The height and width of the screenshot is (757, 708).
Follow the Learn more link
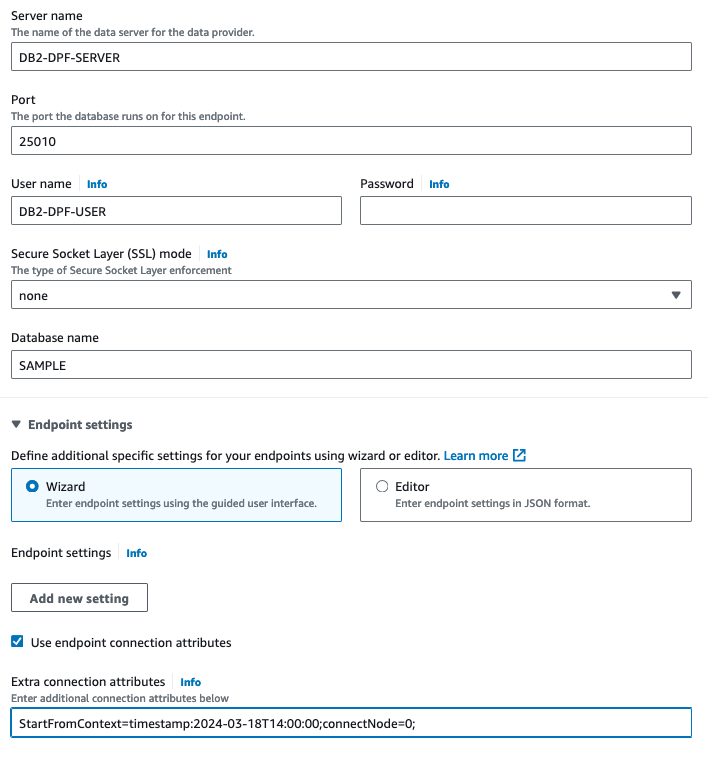[x=476, y=456]
